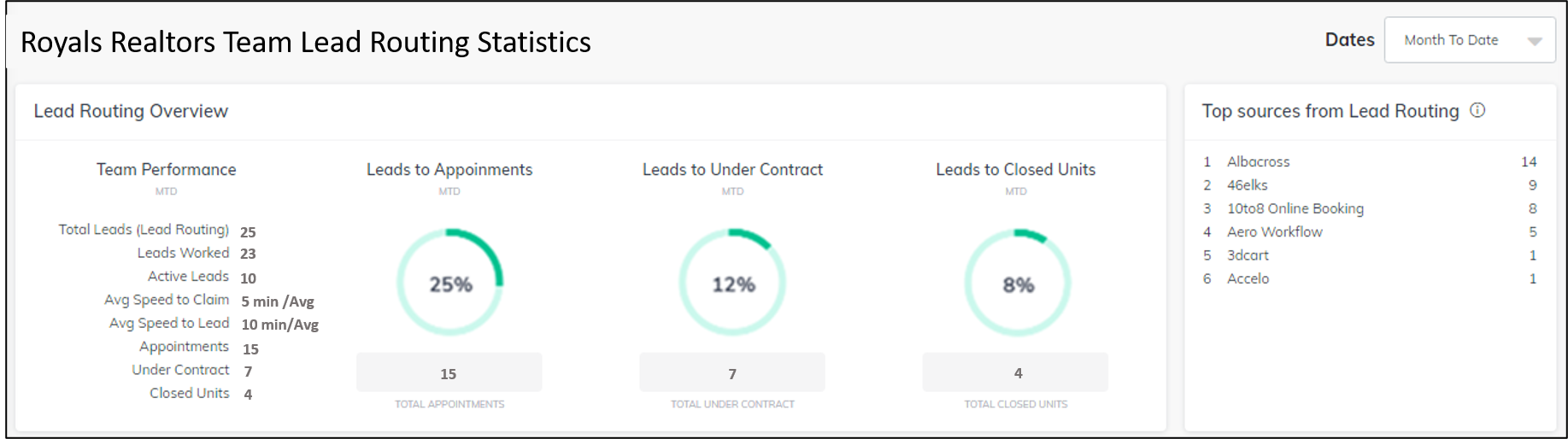The width and height of the screenshot is (1568, 439).
Task: Click the 3dcart source row
Action: click(1370, 255)
